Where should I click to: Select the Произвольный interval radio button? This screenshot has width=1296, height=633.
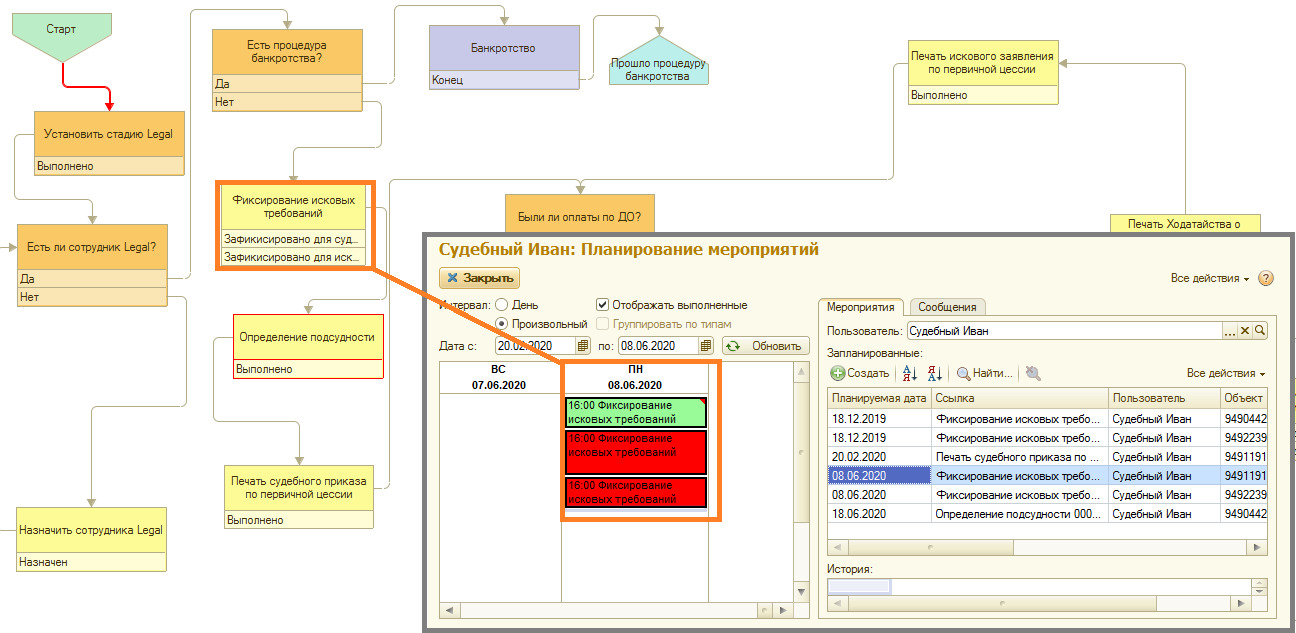[502, 324]
